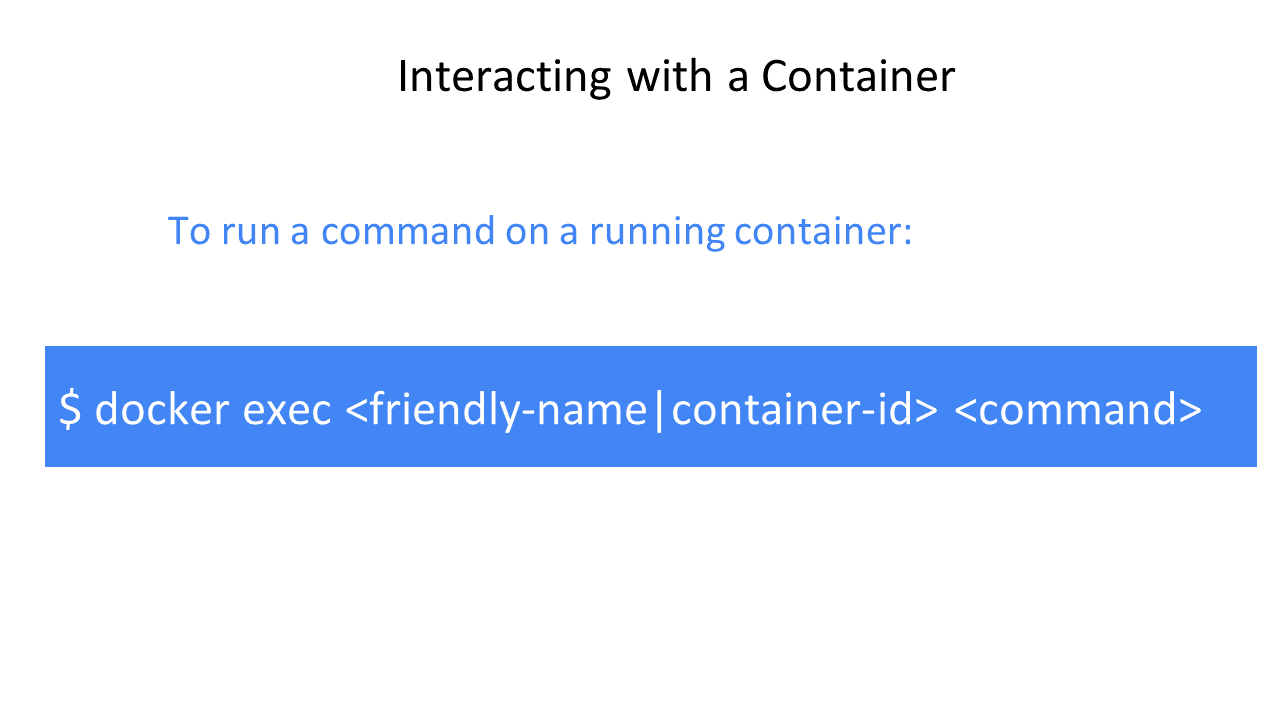Click the '<friendly-name' placeholder text
The image size is (1280, 720).
tap(496, 410)
